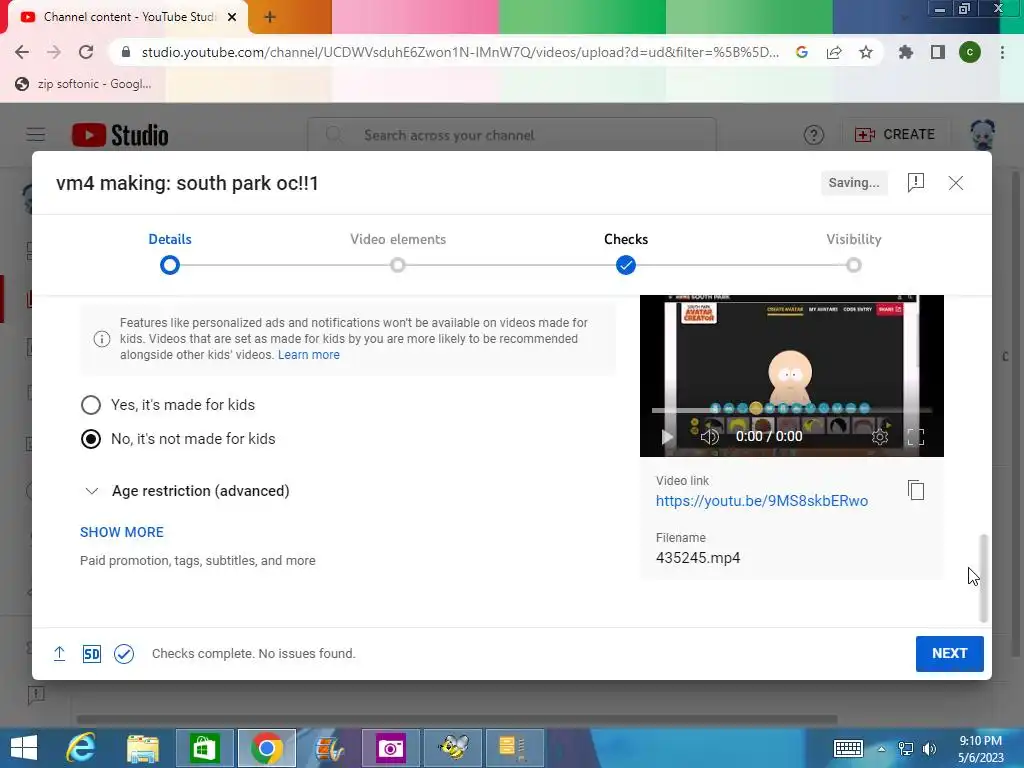Image resolution: width=1024 pixels, height=768 pixels.
Task: Open Internet Explorer from taskbar
Action: point(81,748)
